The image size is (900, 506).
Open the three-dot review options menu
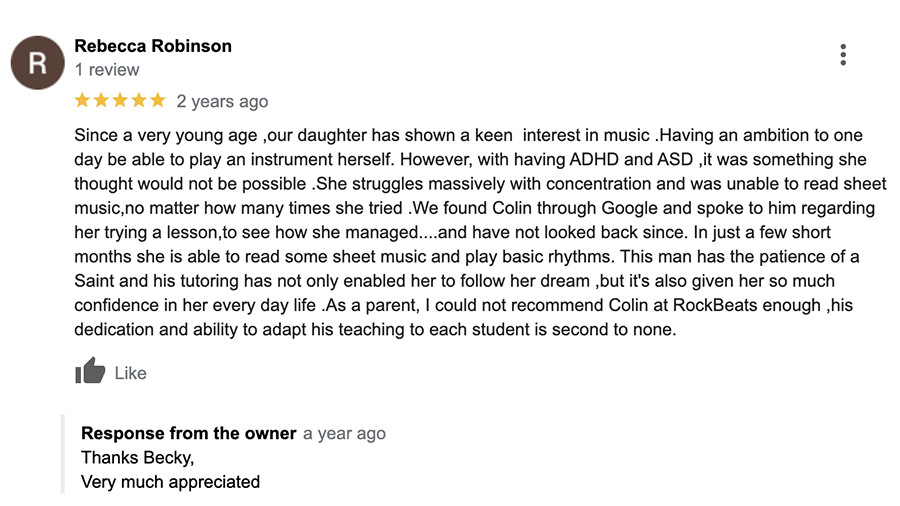843,55
